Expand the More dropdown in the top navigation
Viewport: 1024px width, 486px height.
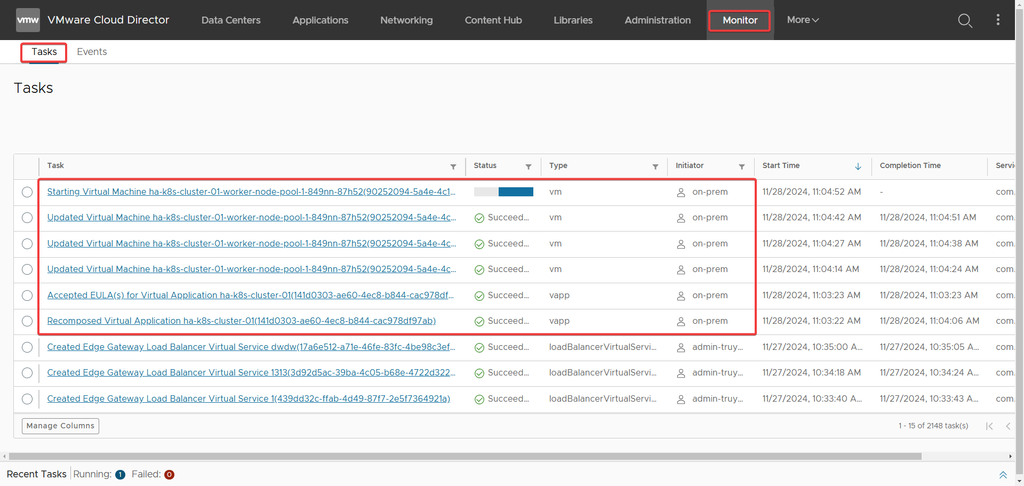(x=802, y=20)
